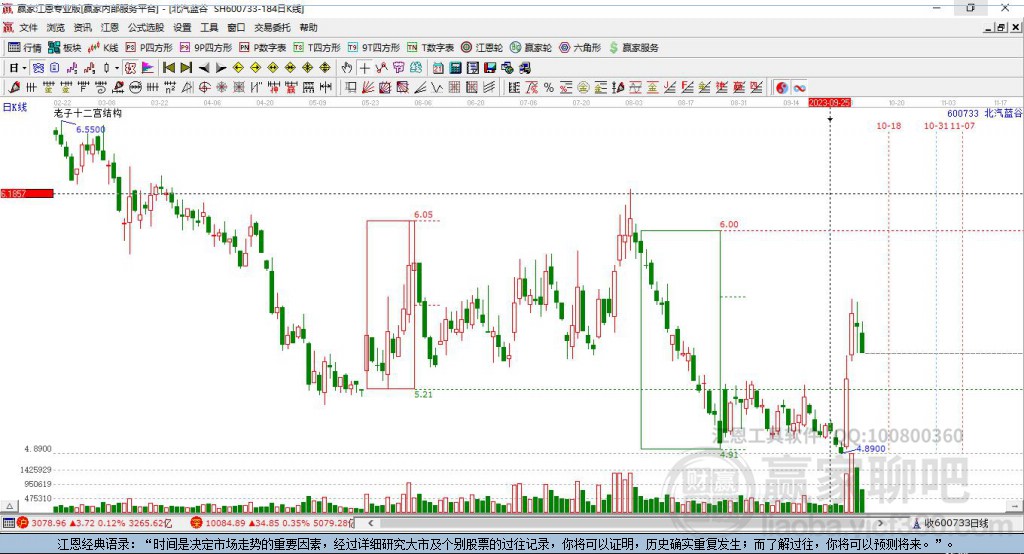Open the 江恩轮 Gann wheel tool
The image size is (1024, 554).
coord(482,48)
